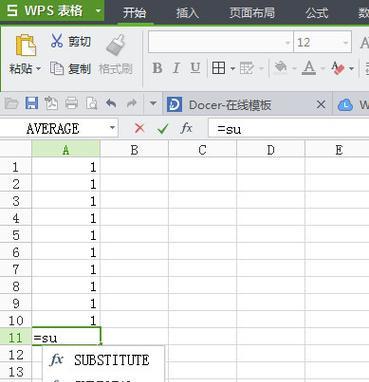This screenshot has width=369, height=382.
Task: Click the Borders grid icon
Action: tap(219, 68)
